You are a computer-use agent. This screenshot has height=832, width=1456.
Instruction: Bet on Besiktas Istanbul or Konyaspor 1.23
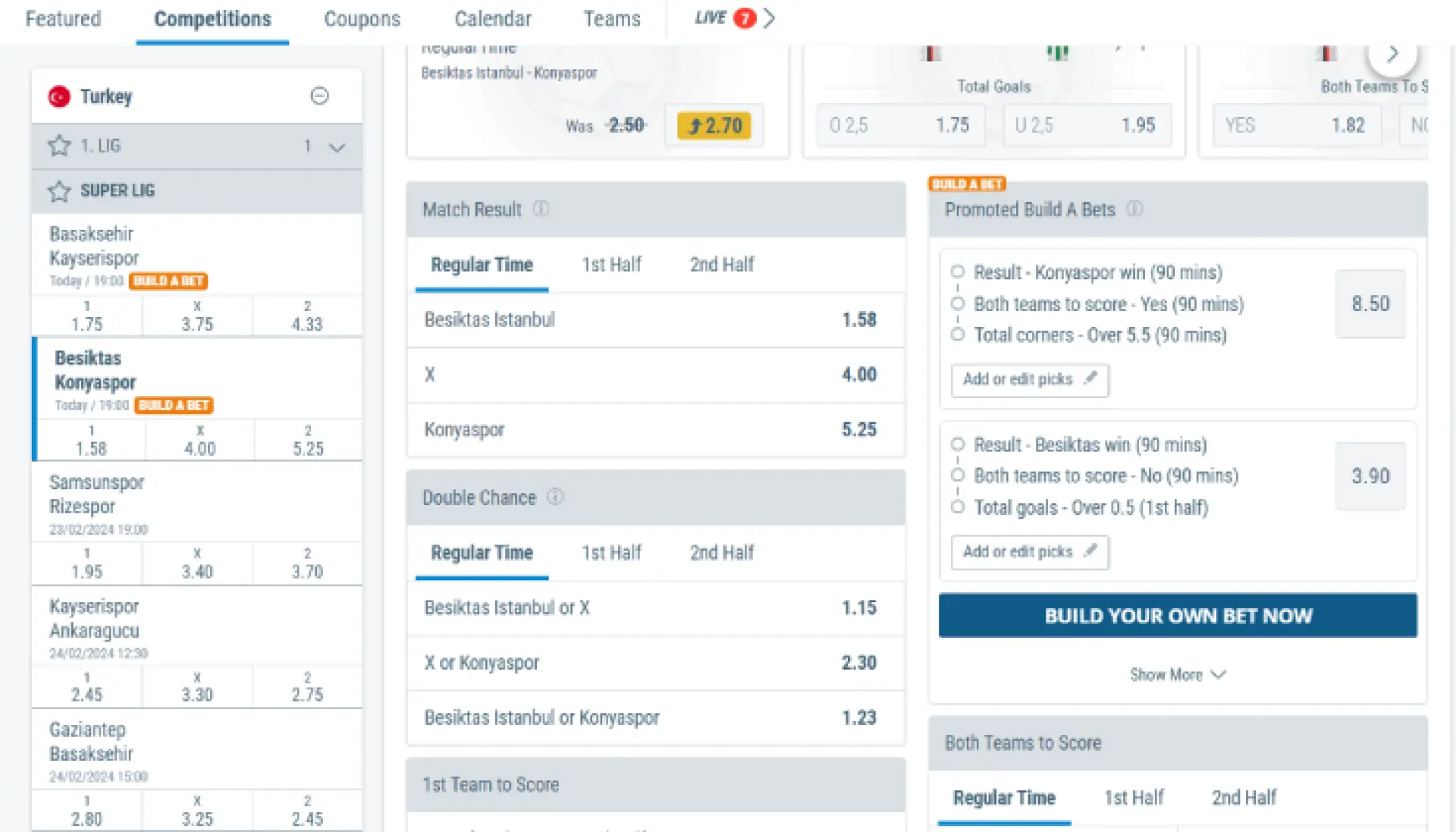pyautogui.click(x=656, y=717)
